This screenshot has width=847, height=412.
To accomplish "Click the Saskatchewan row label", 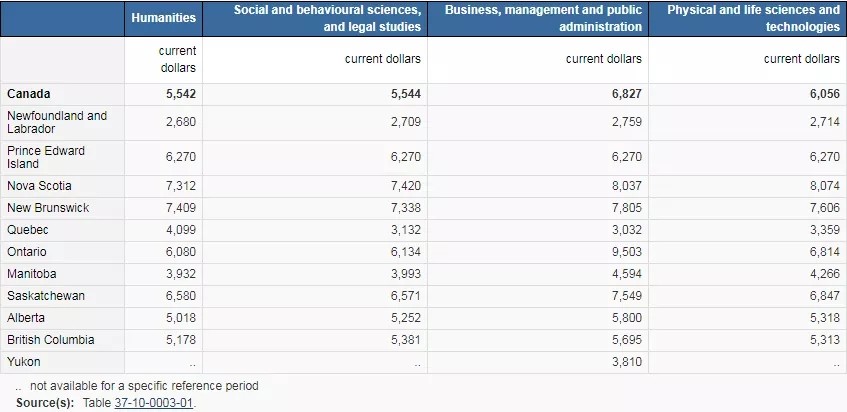I will [46, 296].
